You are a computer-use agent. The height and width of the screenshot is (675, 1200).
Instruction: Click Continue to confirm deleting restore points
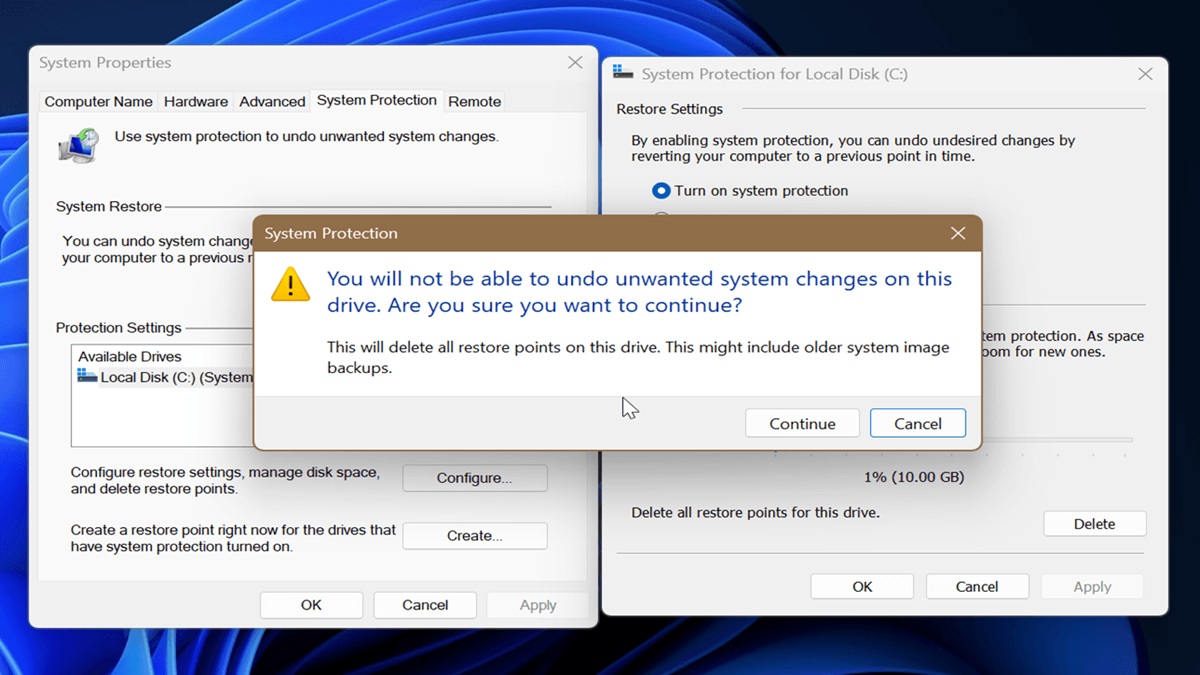click(802, 423)
